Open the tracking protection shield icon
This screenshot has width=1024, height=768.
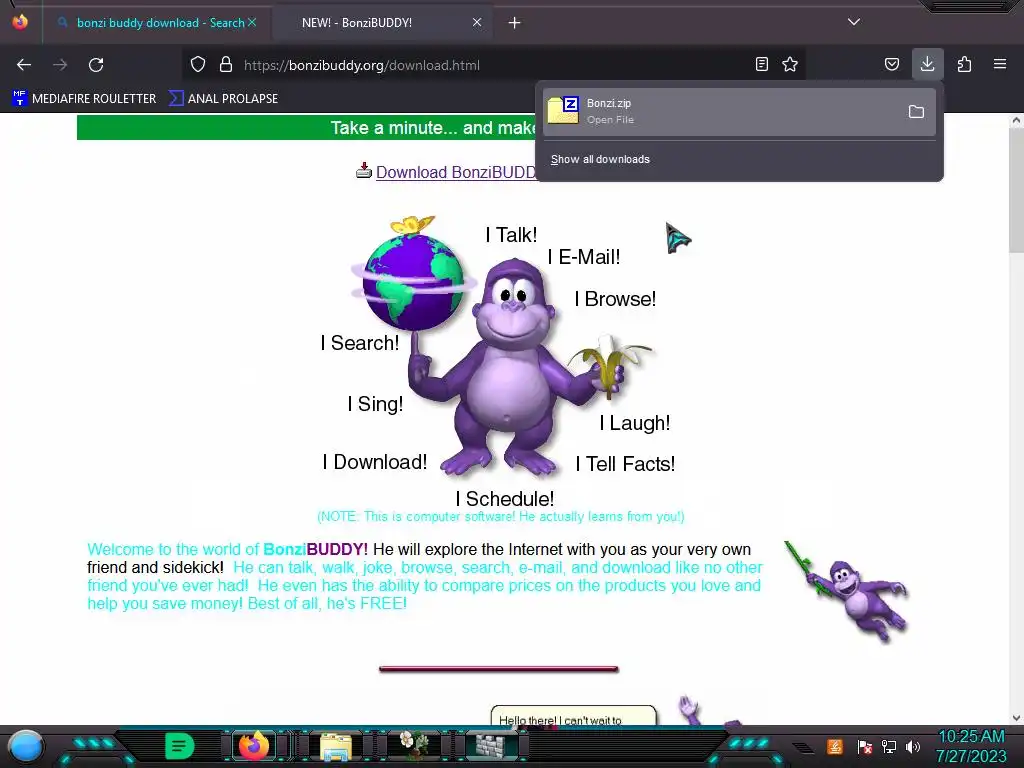point(198,65)
